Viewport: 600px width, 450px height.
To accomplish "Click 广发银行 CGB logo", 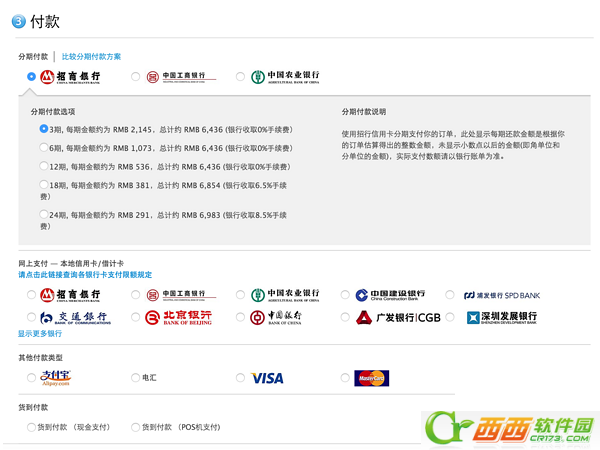I will tap(398, 318).
